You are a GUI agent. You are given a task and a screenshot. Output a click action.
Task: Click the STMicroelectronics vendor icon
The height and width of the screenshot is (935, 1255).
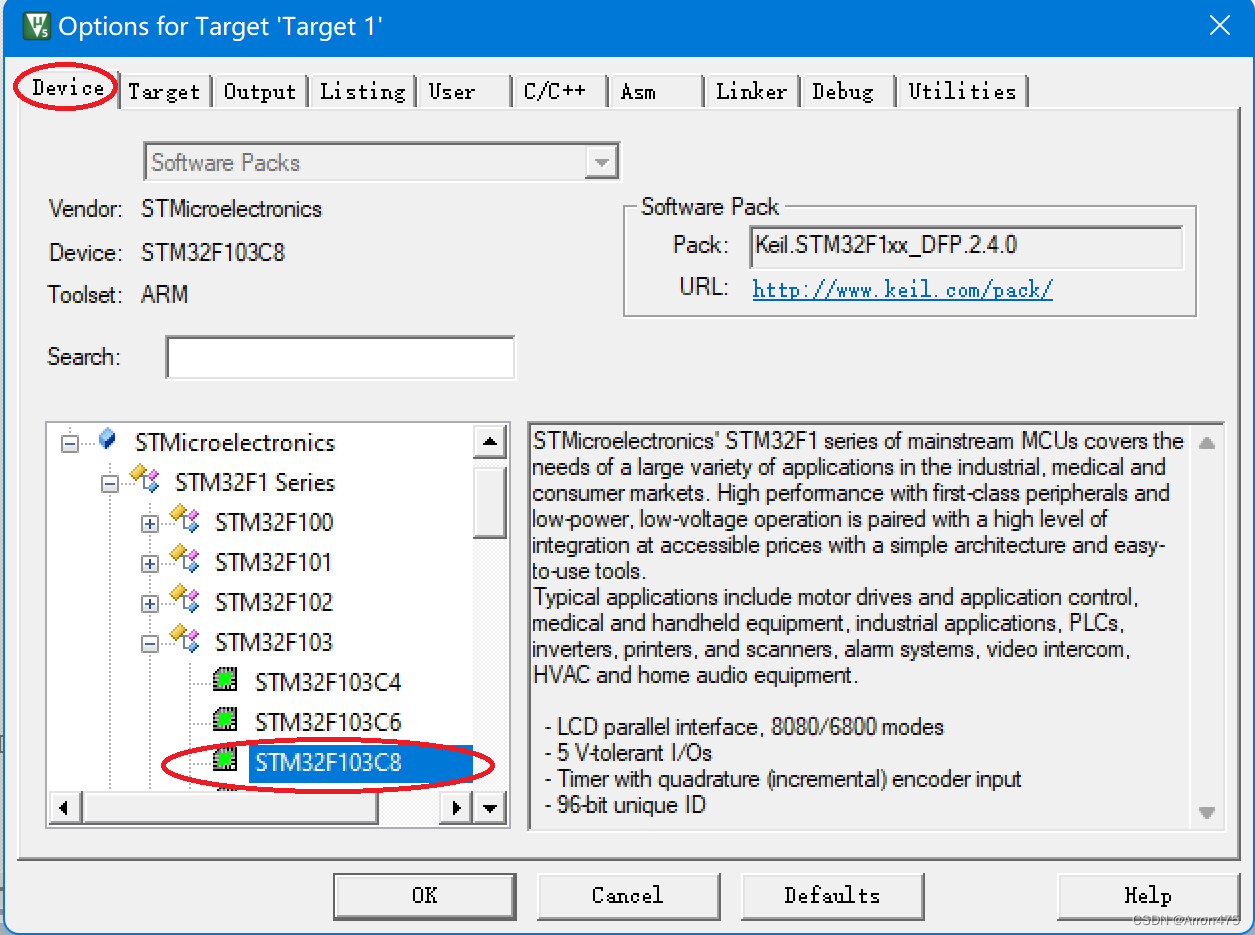(107, 439)
